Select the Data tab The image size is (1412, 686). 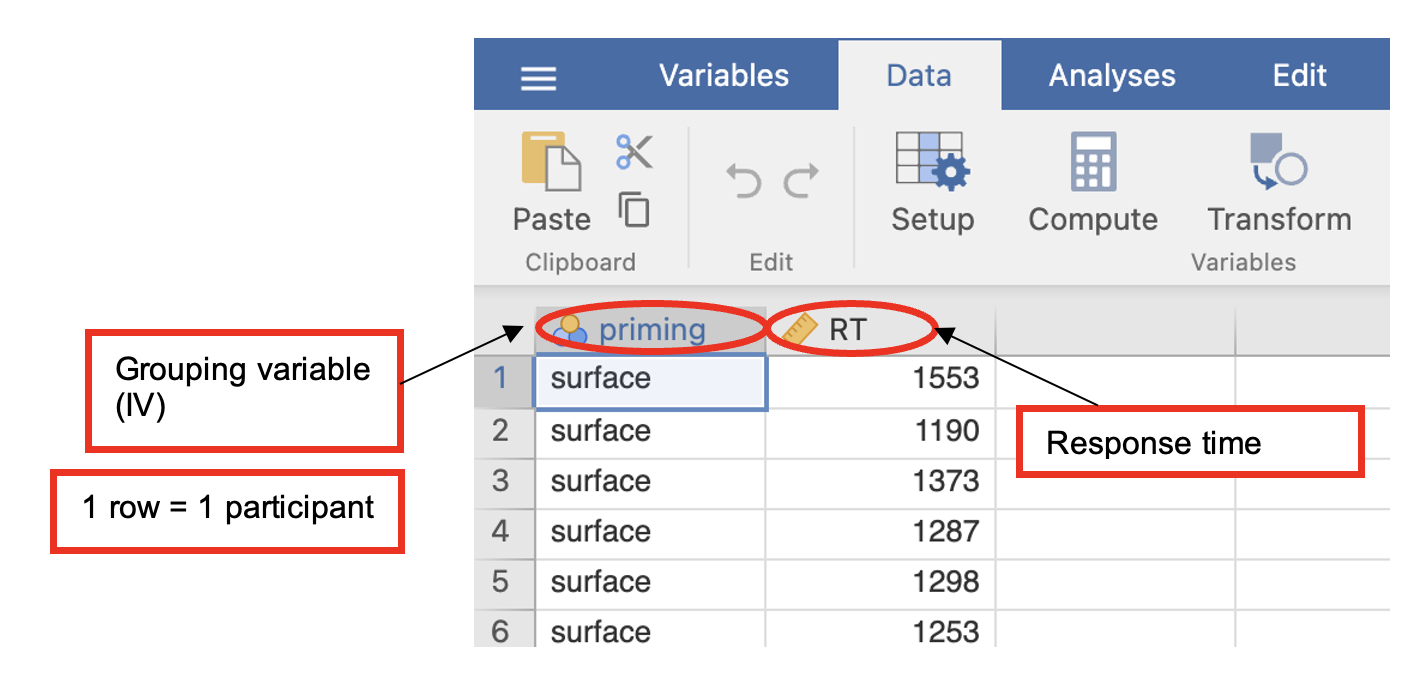tap(919, 76)
